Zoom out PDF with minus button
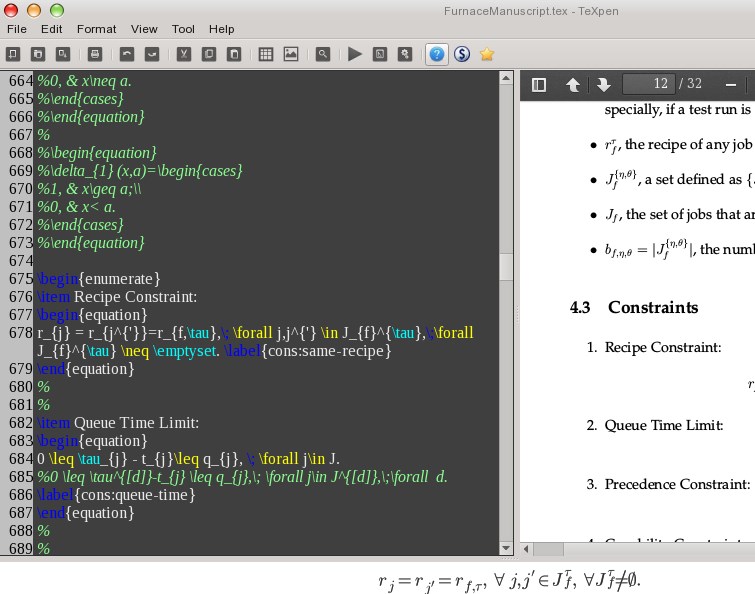The width and height of the screenshot is (755, 594). coord(730,85)
